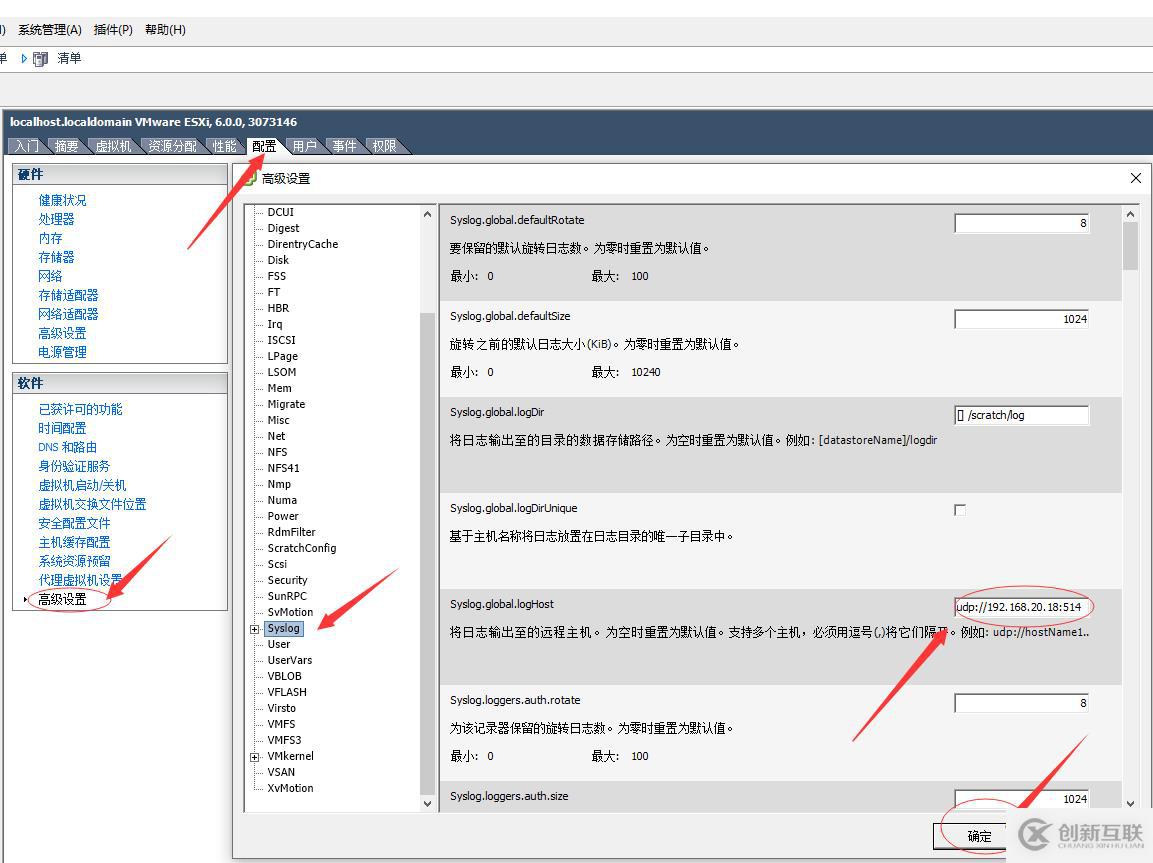This screenshot has height=863, width=1153.
Task: Open the 存储适配器 link
Action: (68, 295)
